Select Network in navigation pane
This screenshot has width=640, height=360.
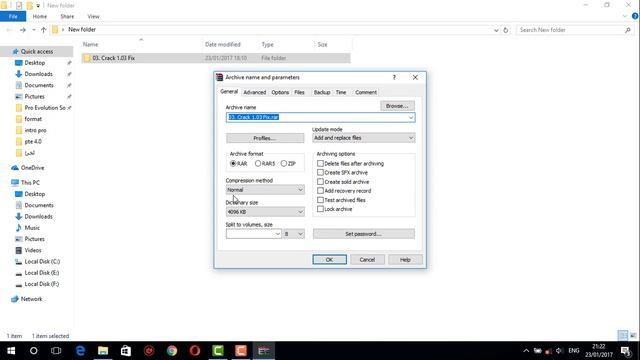[31, 299]
